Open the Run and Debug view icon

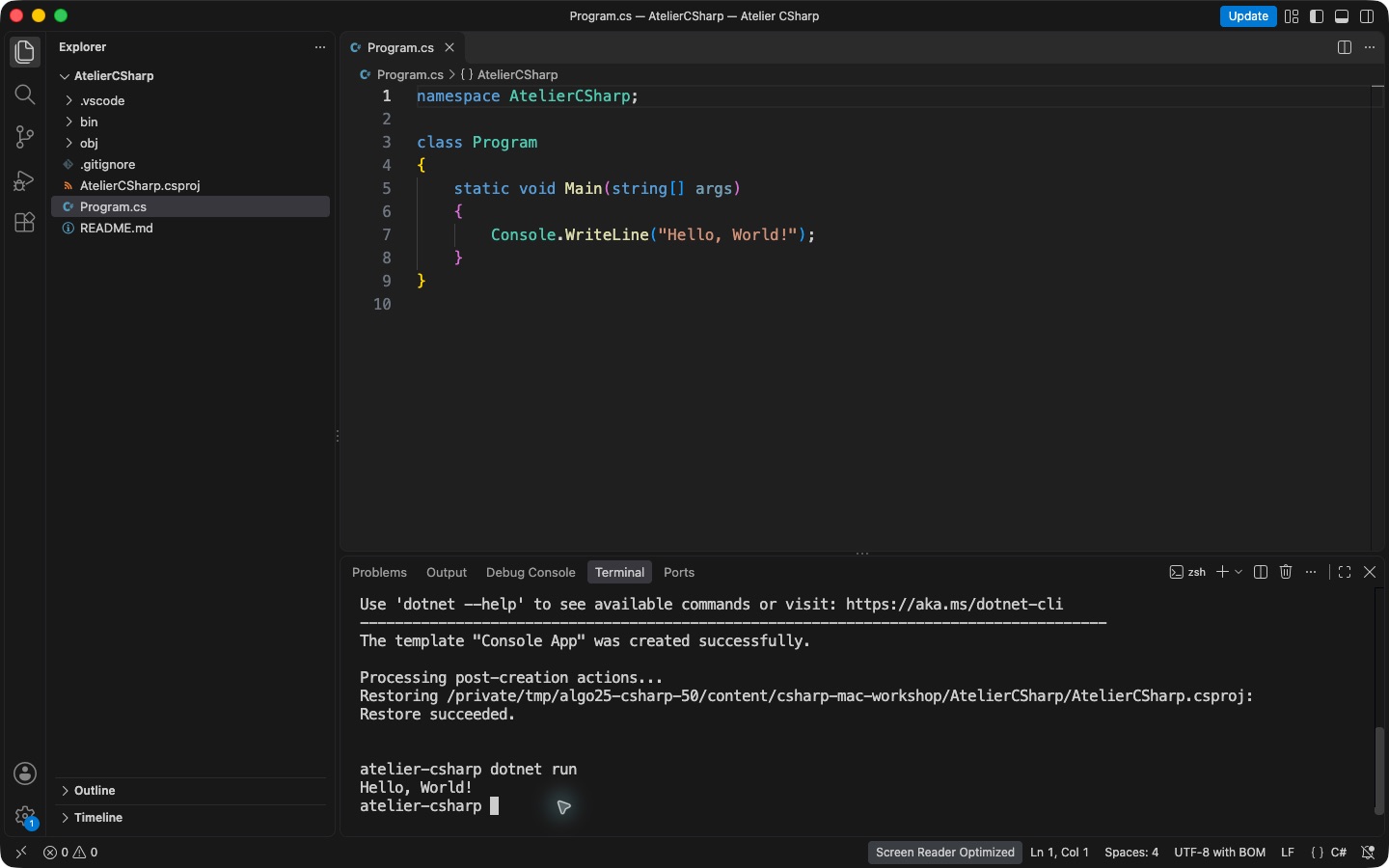25,180
